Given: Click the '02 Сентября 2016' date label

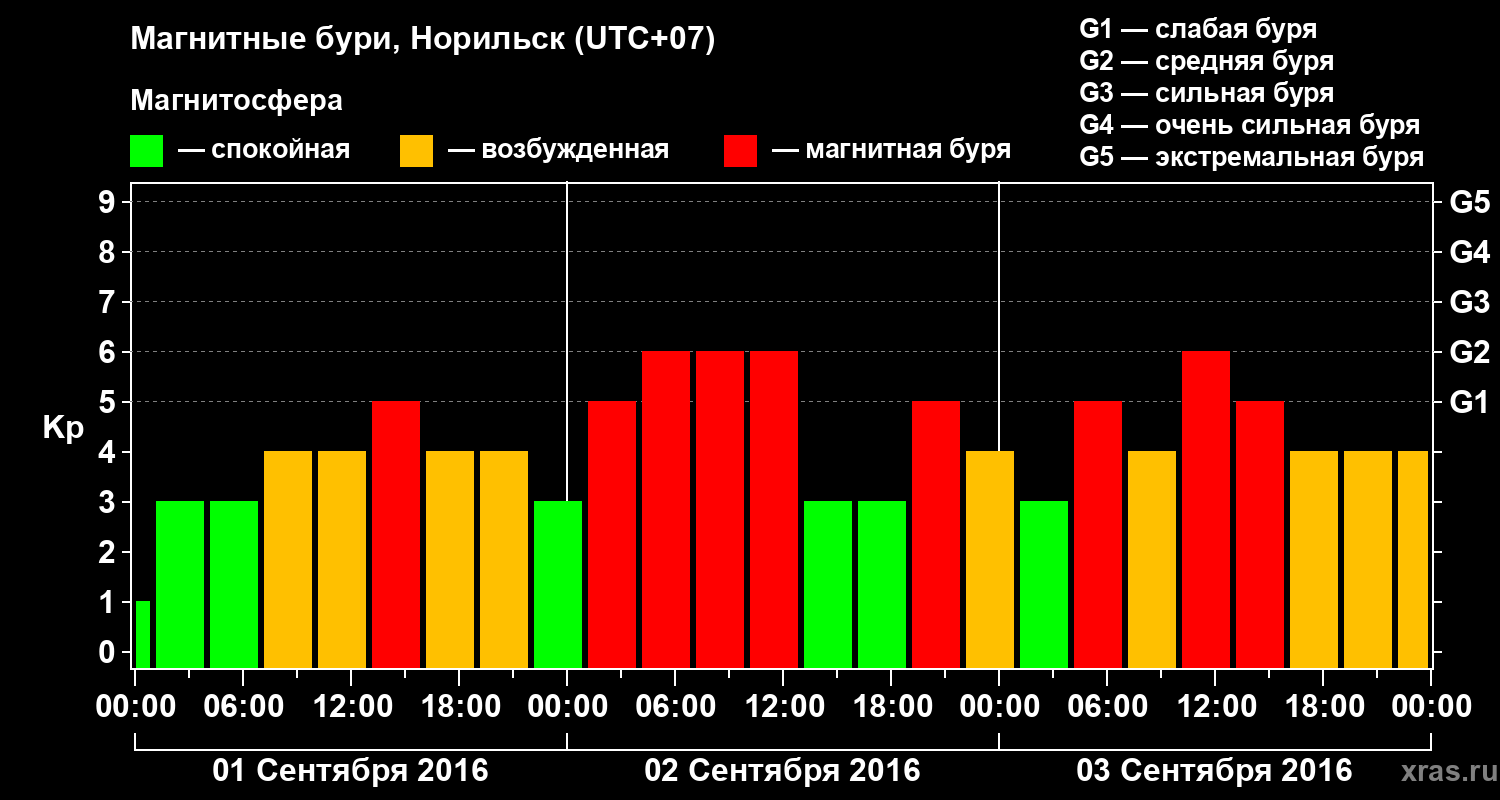Looking at the screenshot, I should 783,771.
